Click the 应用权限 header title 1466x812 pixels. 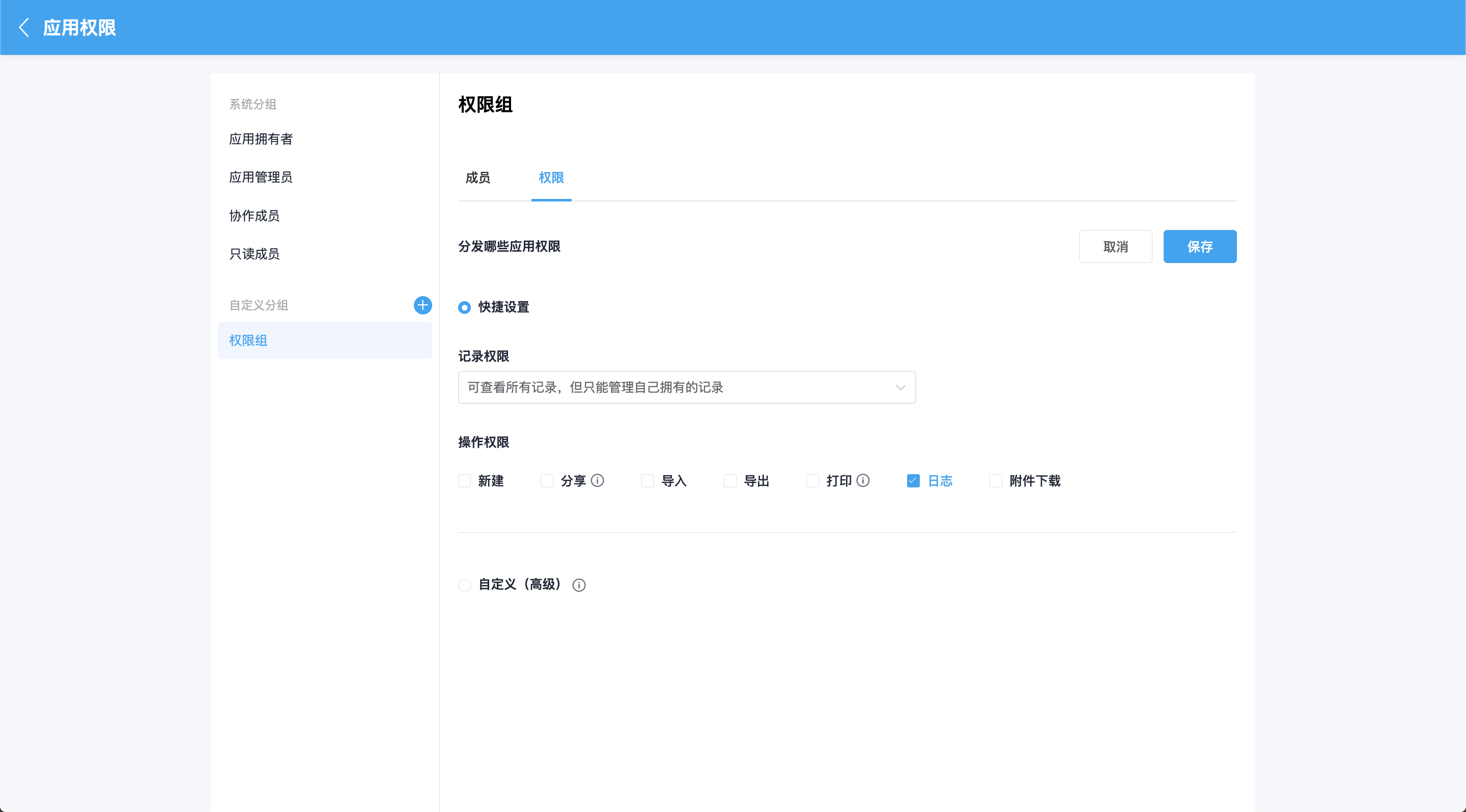(80, 28)
